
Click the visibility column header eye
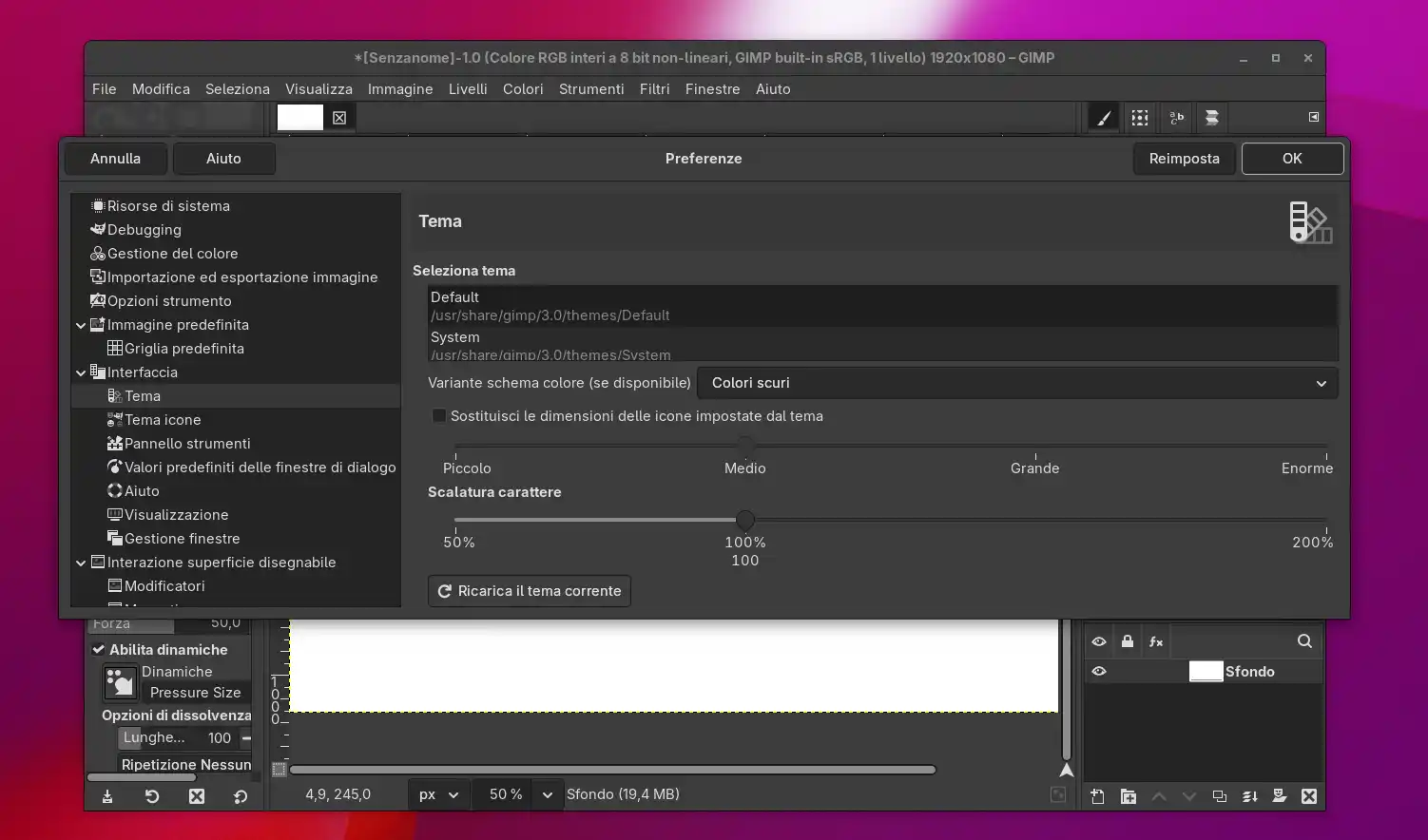coord(1099,641)
